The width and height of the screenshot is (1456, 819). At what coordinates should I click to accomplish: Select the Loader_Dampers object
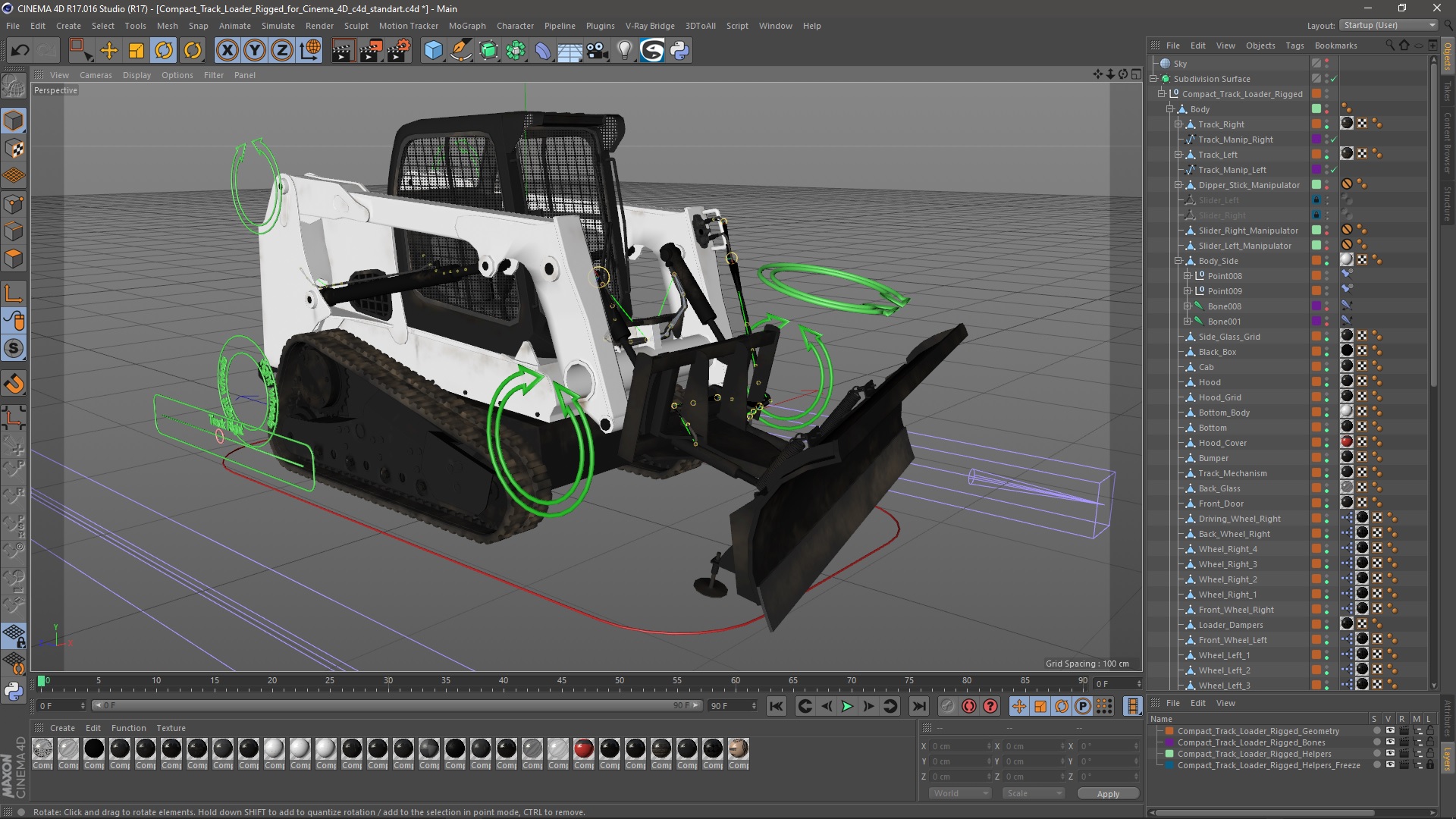pos(1230,625)
